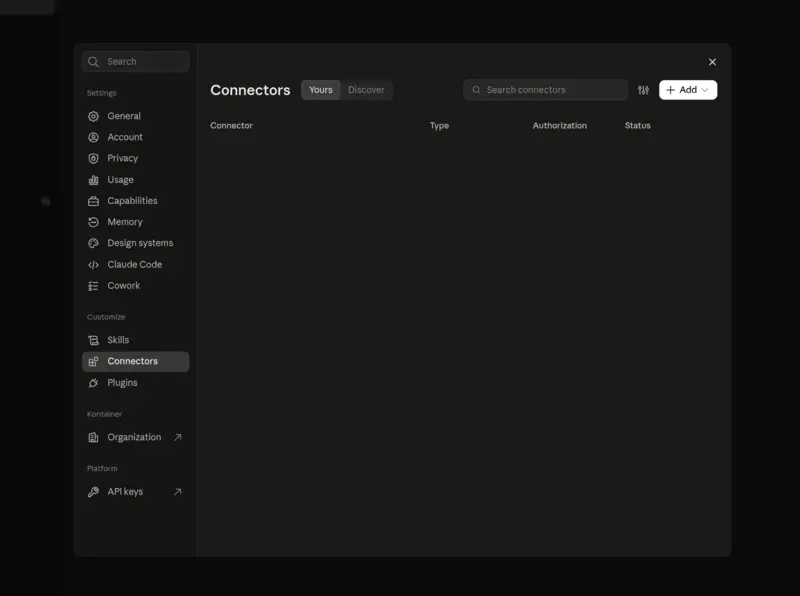
Task: Click the Plugins plug icon
Action: tap(93, 383)
